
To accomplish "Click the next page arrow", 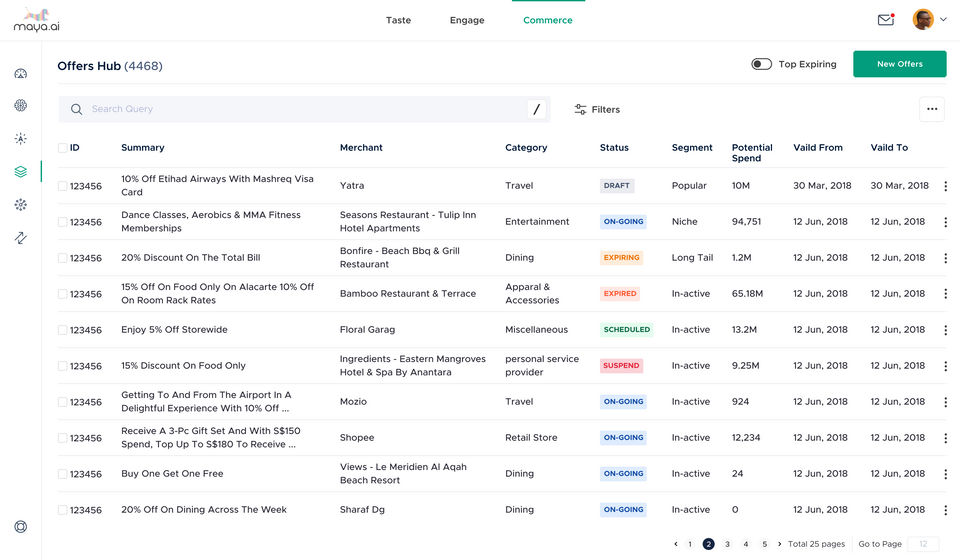I will pyautogui.click(x=779, y=544).
